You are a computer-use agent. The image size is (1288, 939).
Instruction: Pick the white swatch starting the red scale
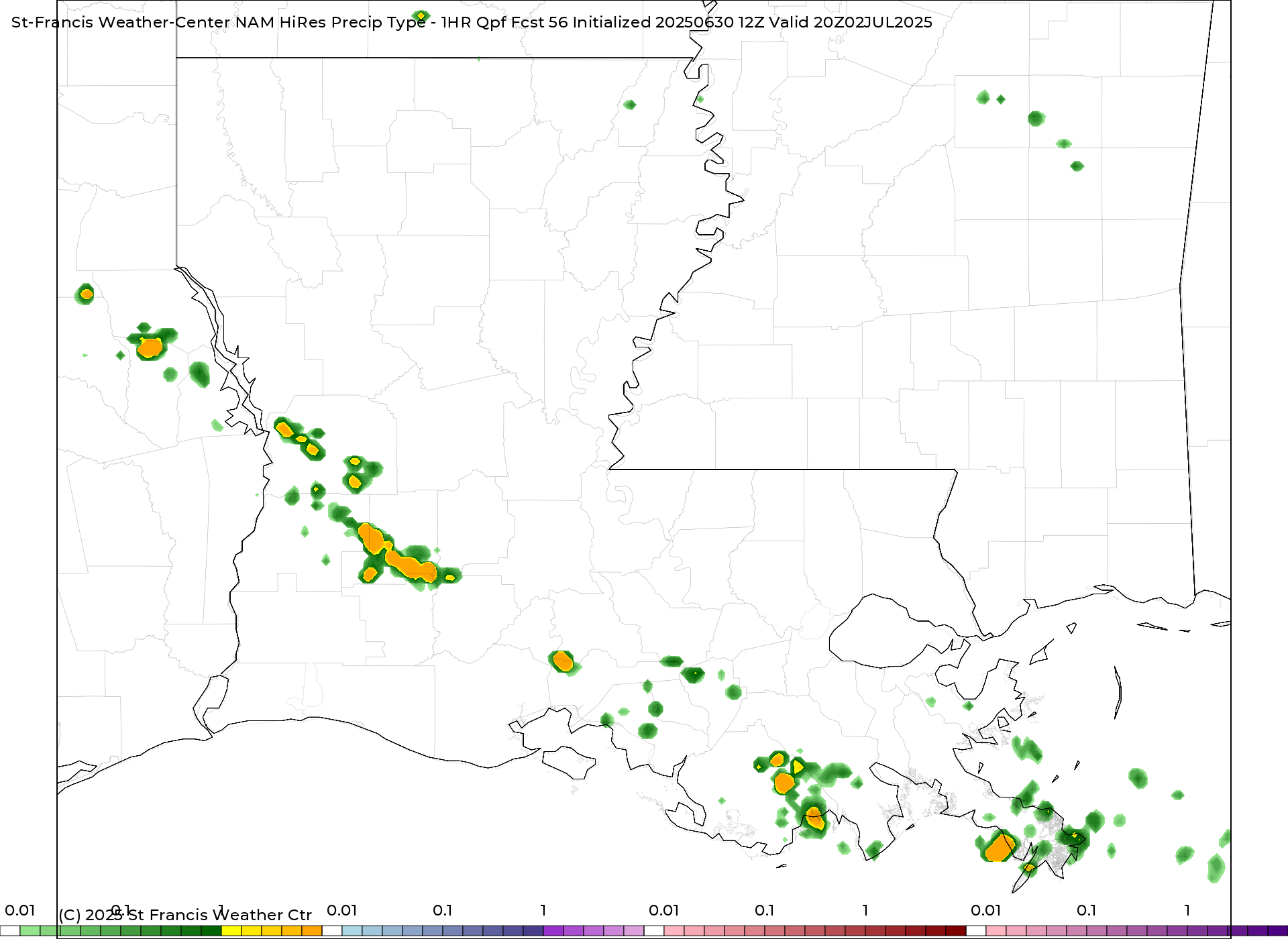click(x=654, y=931)
